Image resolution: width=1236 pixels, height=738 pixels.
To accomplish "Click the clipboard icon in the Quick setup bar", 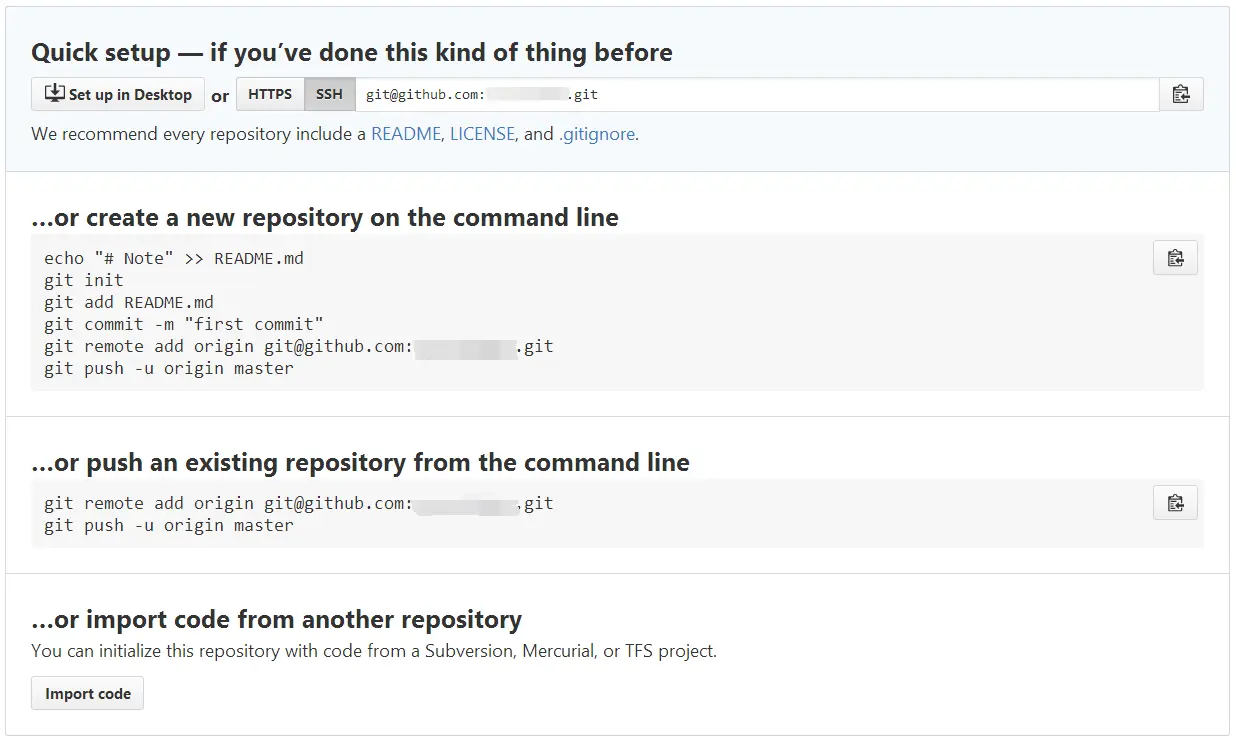I will pos(1181,93).
